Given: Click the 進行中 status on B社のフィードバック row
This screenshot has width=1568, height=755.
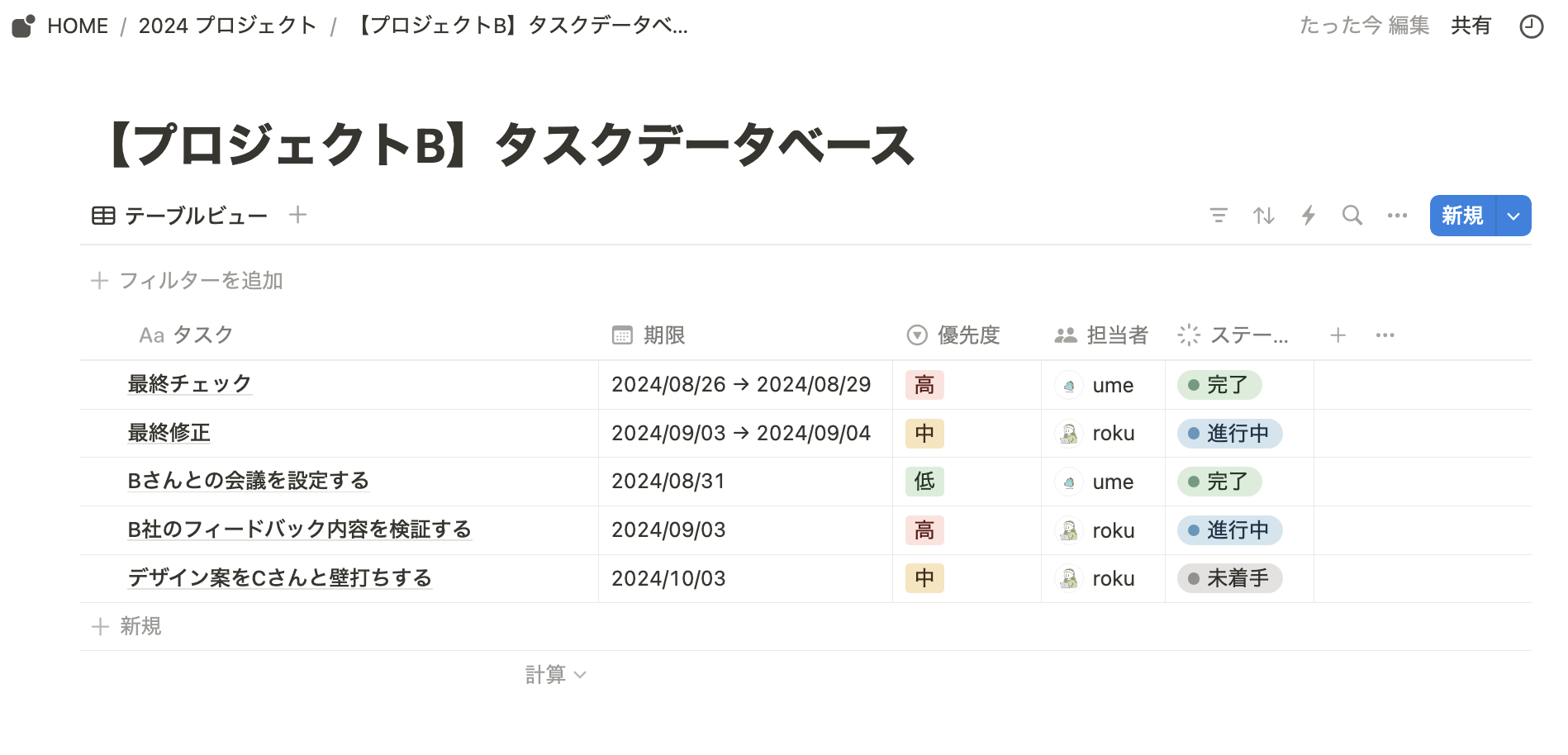Looking at the screenshot, I should tap(1229, 530).
